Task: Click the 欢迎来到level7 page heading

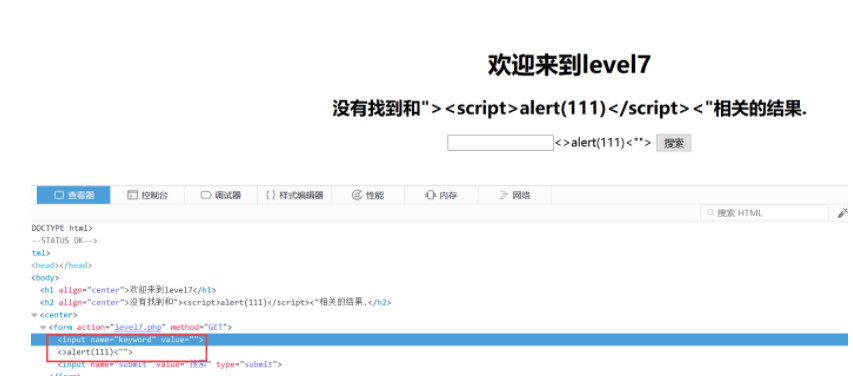Action: point(569,65)
